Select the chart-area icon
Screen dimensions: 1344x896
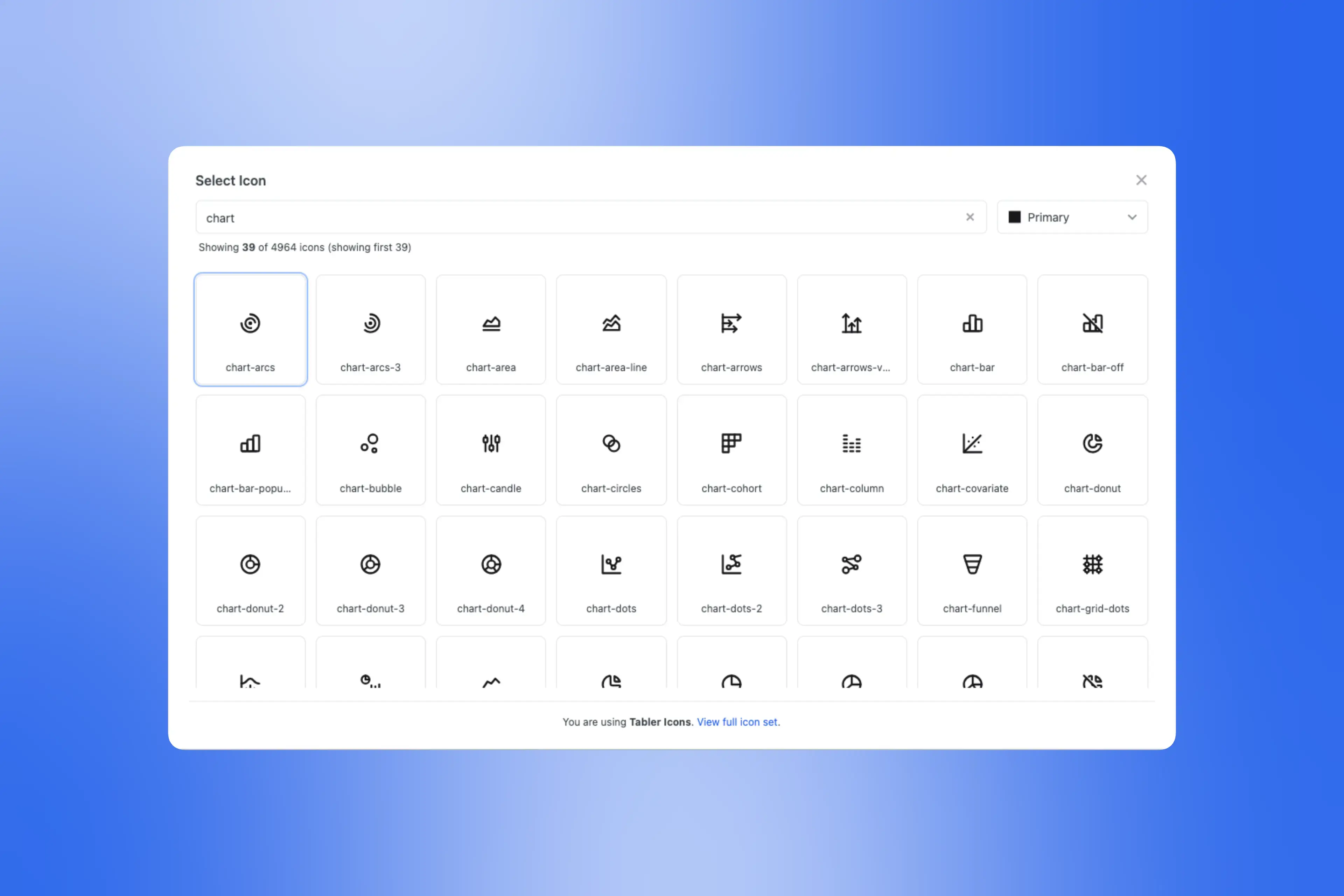[491, 330]
